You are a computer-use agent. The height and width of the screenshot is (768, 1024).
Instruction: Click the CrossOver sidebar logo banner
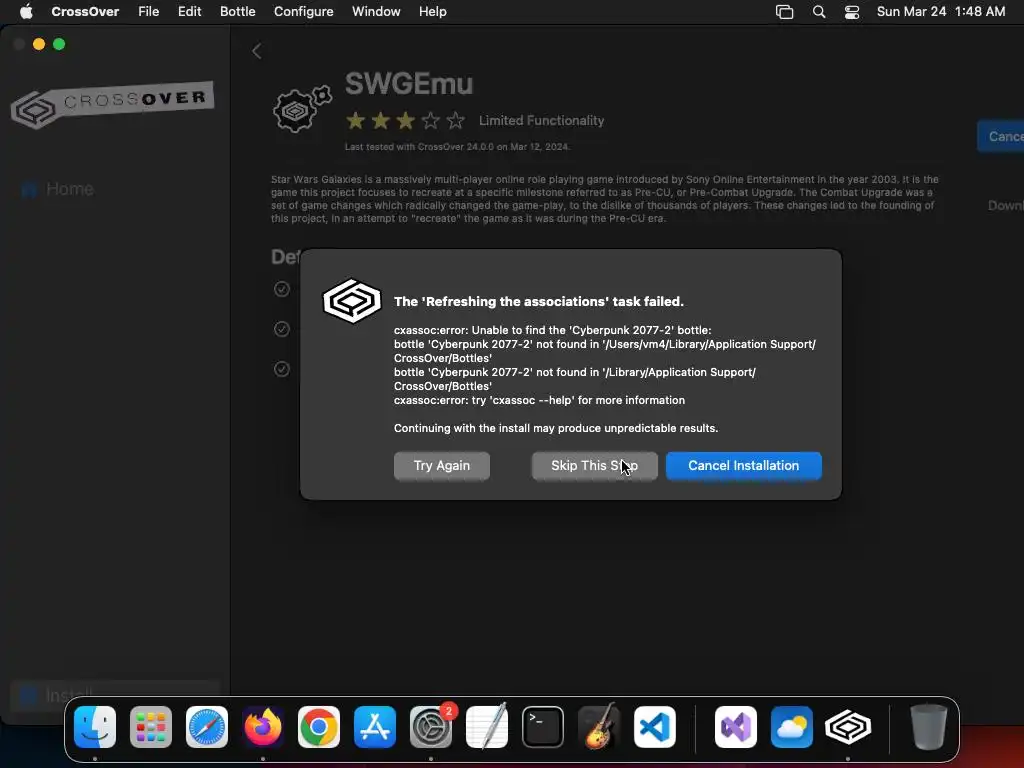pyautogui.click(x=112, y=104)
